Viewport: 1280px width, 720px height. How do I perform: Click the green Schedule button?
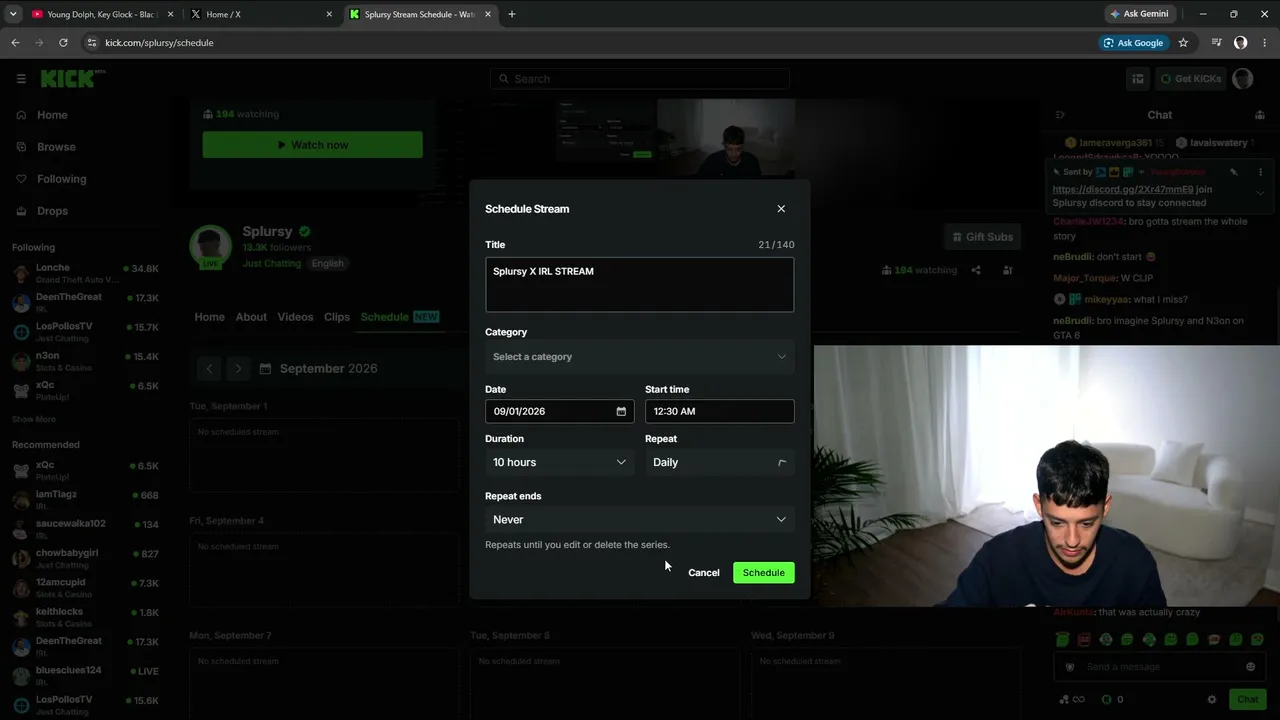pyautogui.click(x=764, y=573)
